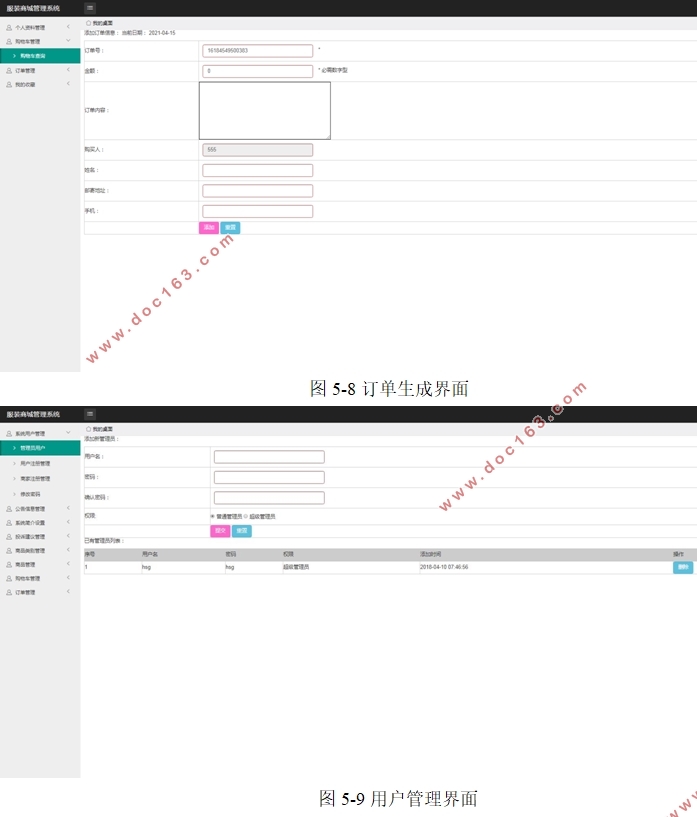Click the pink 提交 button in admin form
The width and height of the screenshot is (697, 817).
[220, 531]
